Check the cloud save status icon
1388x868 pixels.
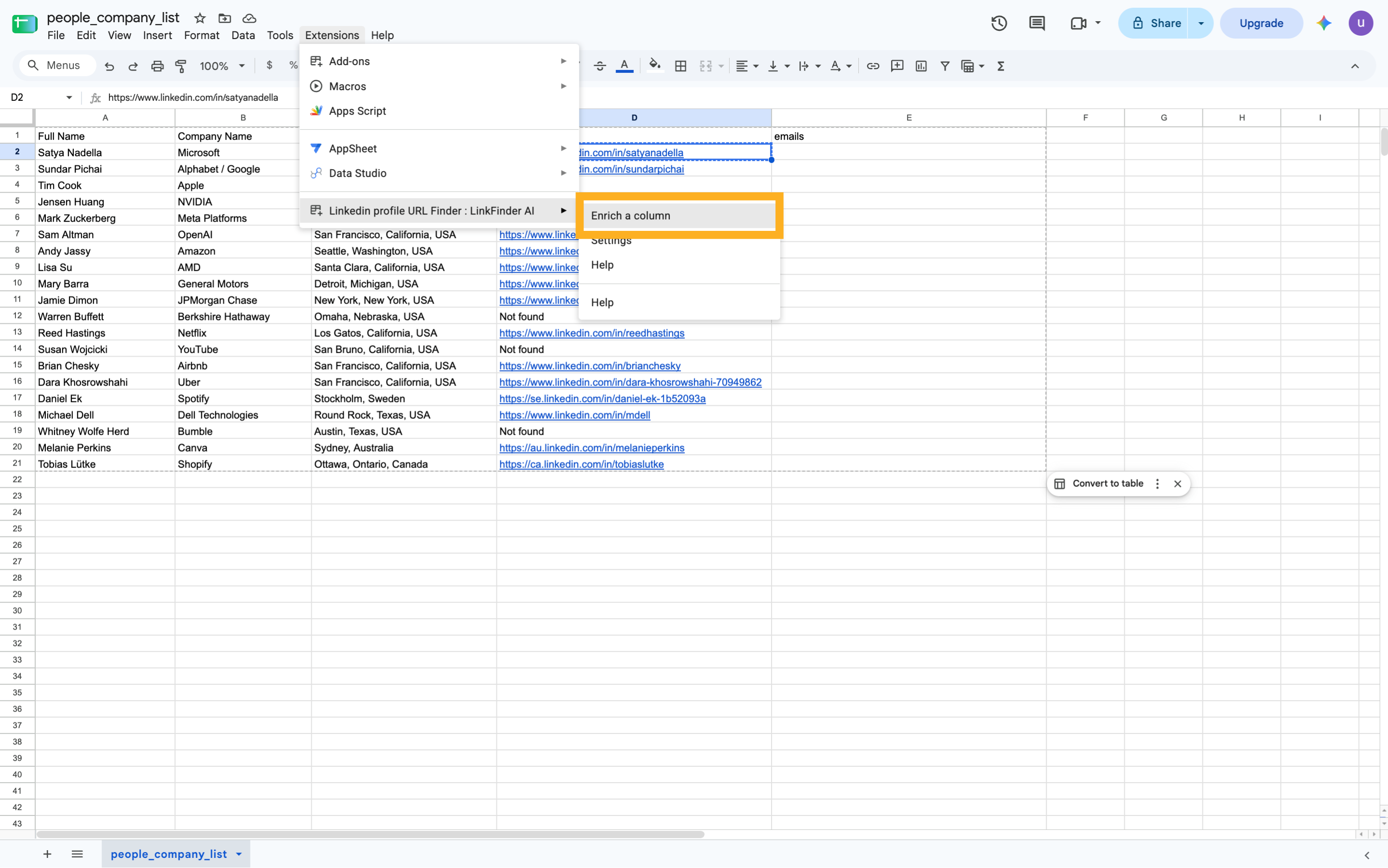point(249,18)
